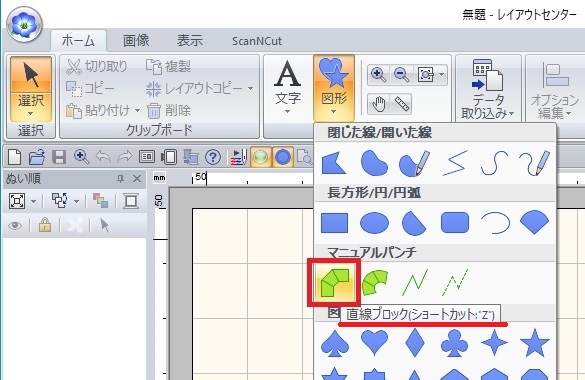This screenshot has width=585, height=380.
Task: Click the コピー copy button
Action: click(90, 88)
